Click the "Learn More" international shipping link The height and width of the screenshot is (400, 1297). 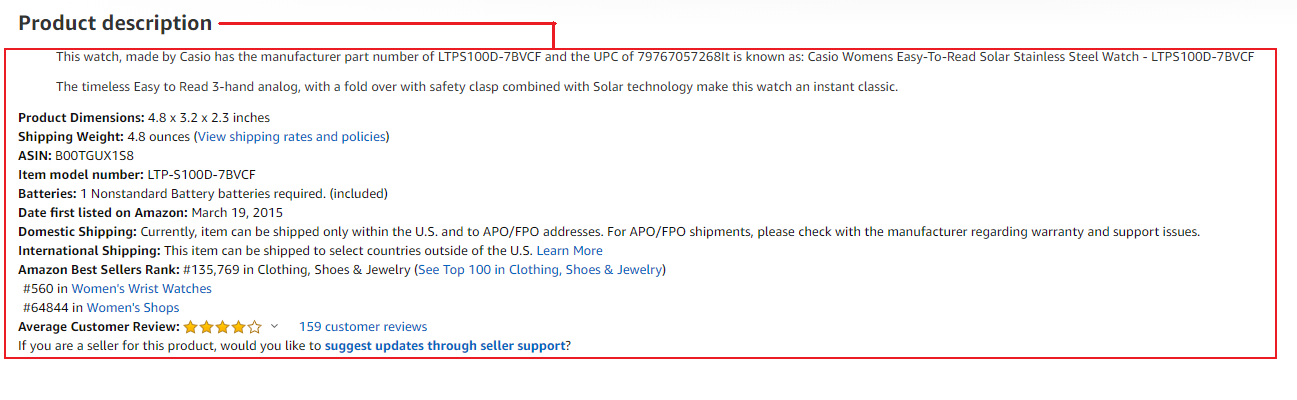(569, 251)
